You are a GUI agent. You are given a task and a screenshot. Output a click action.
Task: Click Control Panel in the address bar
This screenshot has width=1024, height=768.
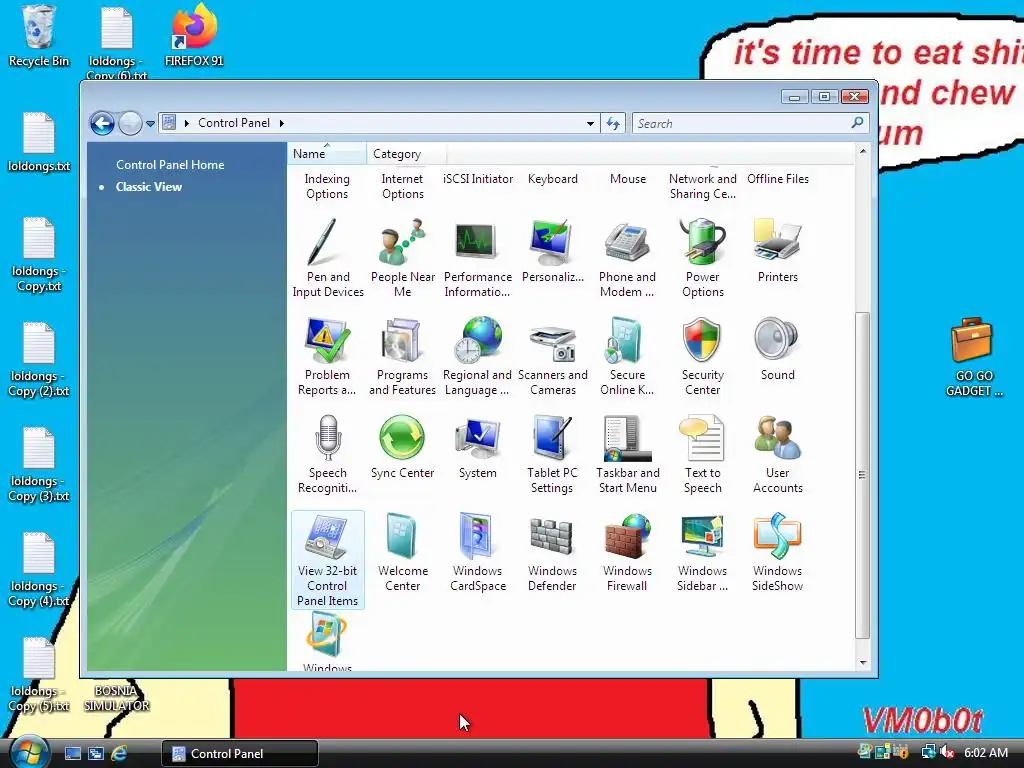point(234,123)
